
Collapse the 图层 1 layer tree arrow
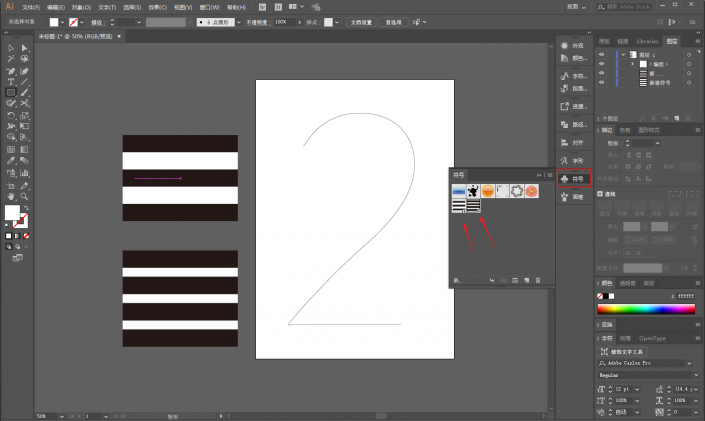click(623, 55)
